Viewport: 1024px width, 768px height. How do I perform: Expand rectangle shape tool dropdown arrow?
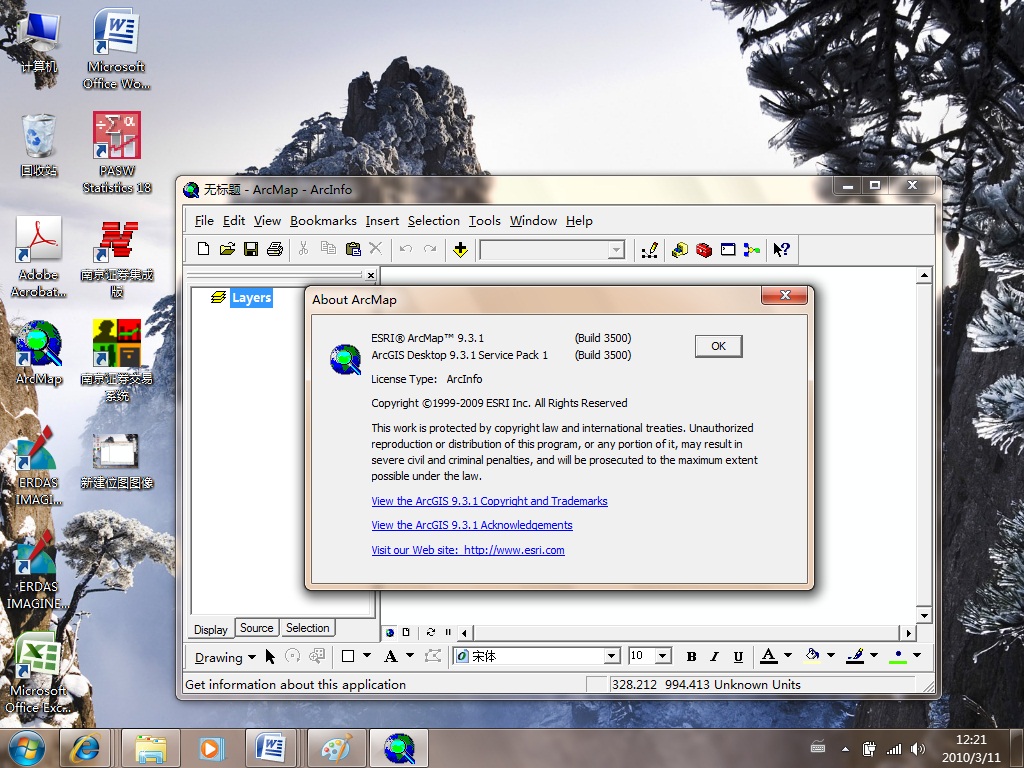(366, 656)
